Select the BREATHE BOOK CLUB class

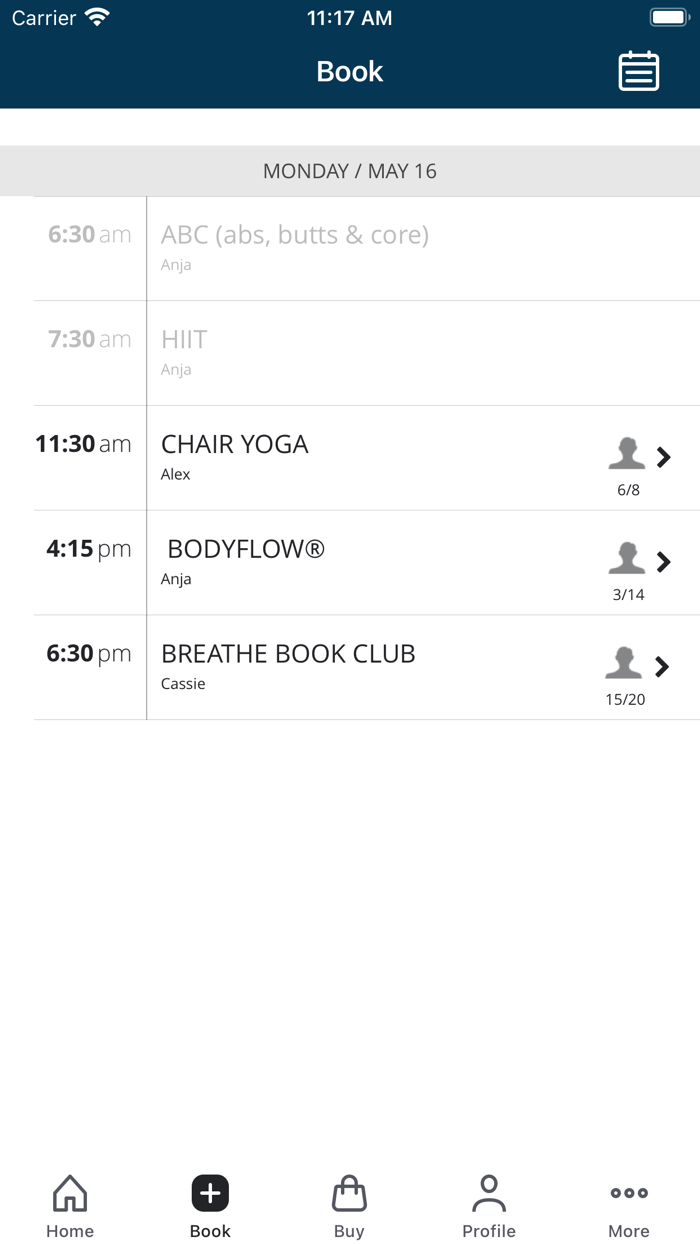click(x=300, y=663)
